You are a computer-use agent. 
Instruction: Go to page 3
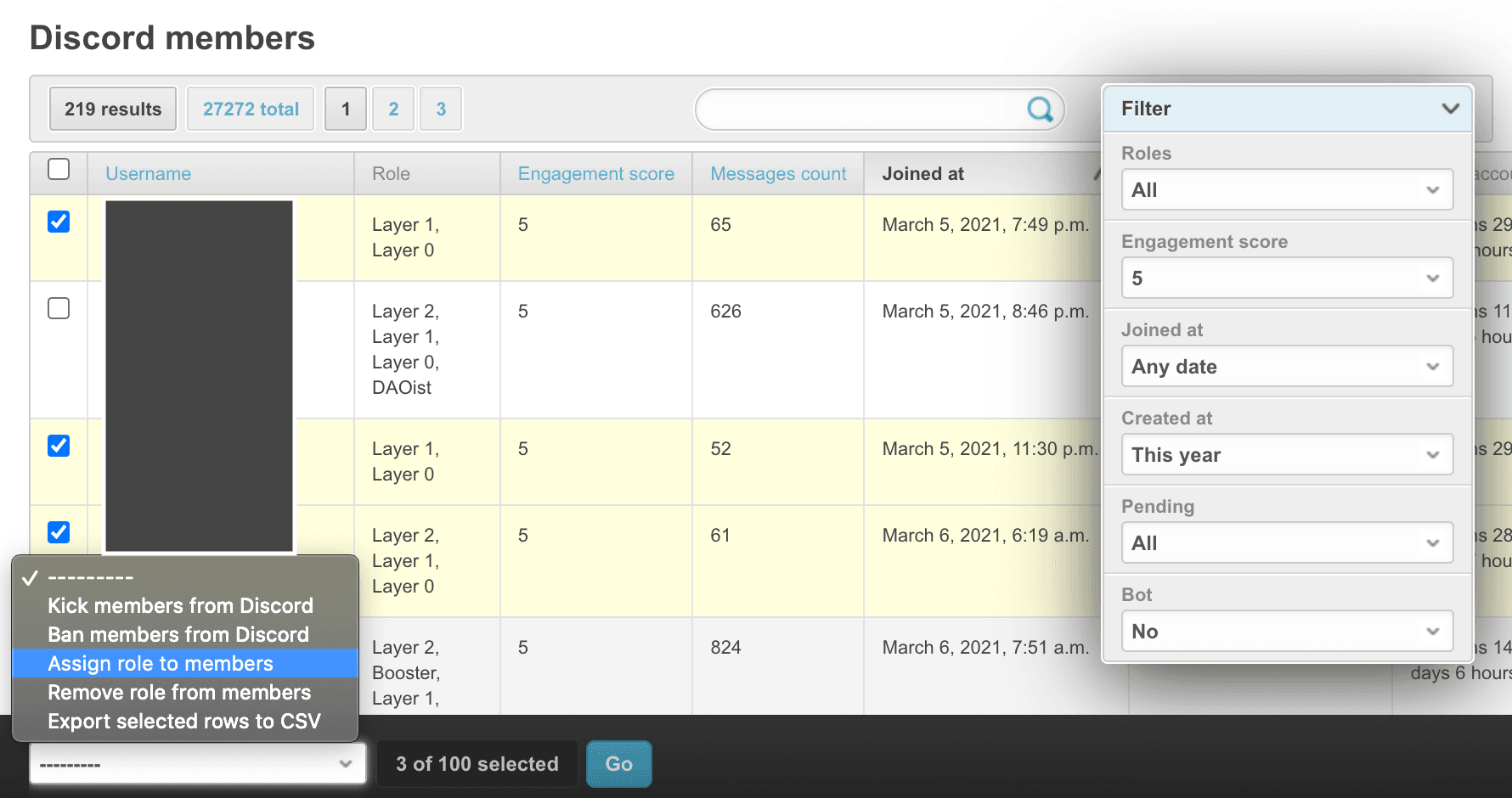tap(441, 109)
